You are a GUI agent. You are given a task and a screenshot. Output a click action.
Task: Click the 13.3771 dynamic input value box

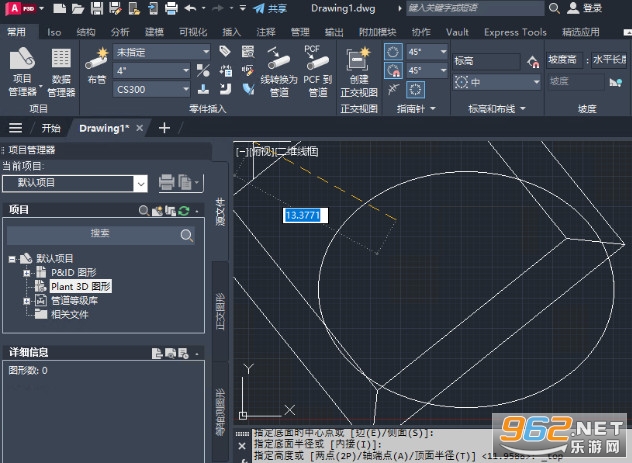(305, 215)
